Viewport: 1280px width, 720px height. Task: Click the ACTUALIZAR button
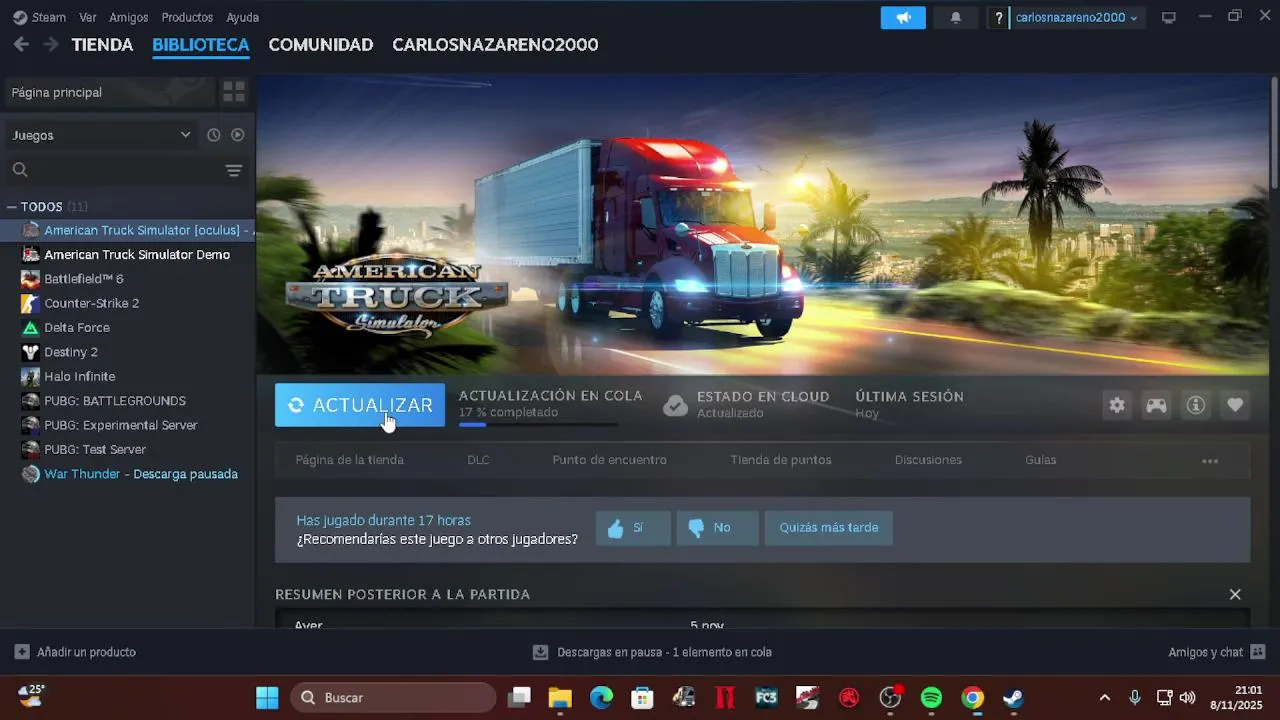pyautogui.click(x=360, y=405)
